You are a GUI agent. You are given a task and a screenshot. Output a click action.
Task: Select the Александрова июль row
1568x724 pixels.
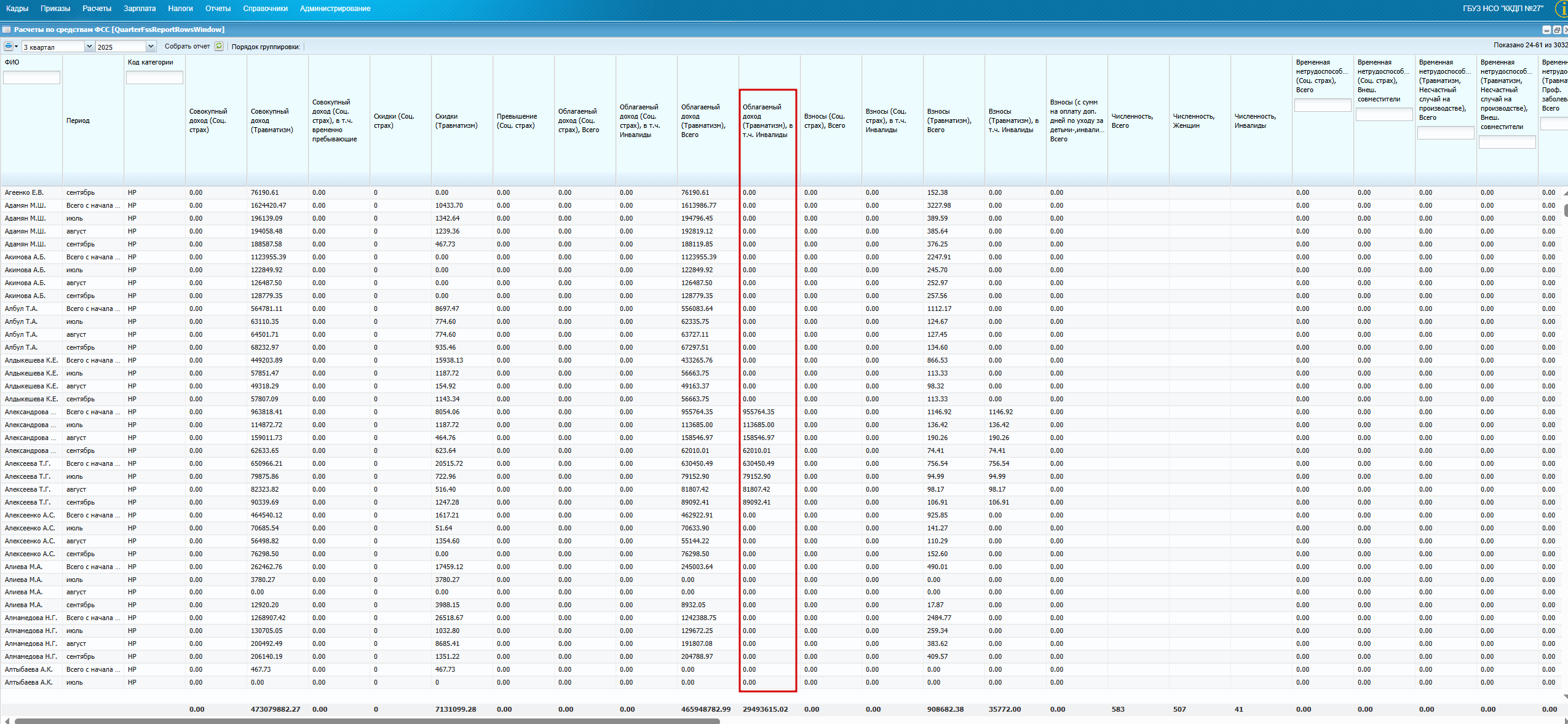point(74,425)
